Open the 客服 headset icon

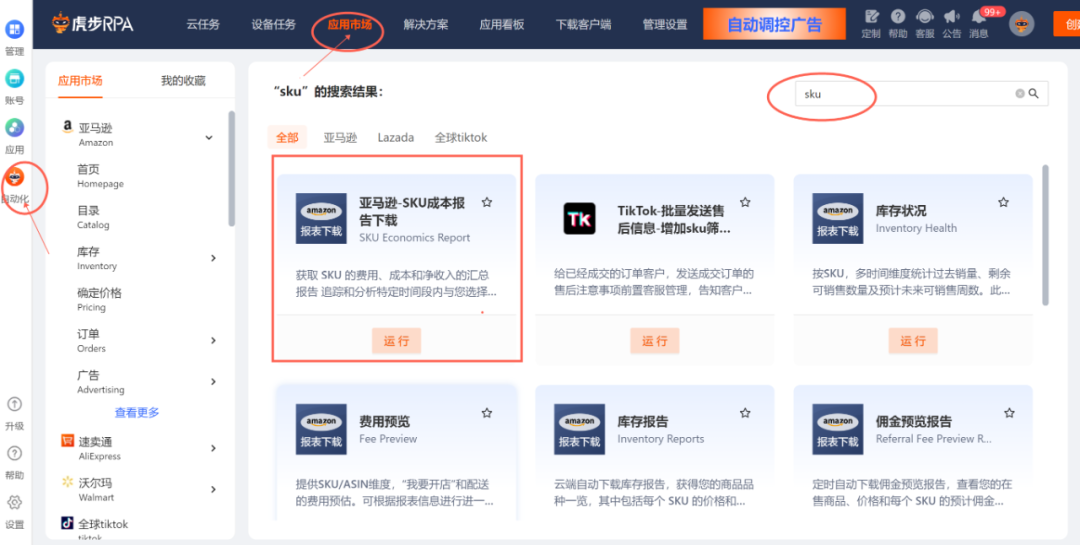(925, 17)
